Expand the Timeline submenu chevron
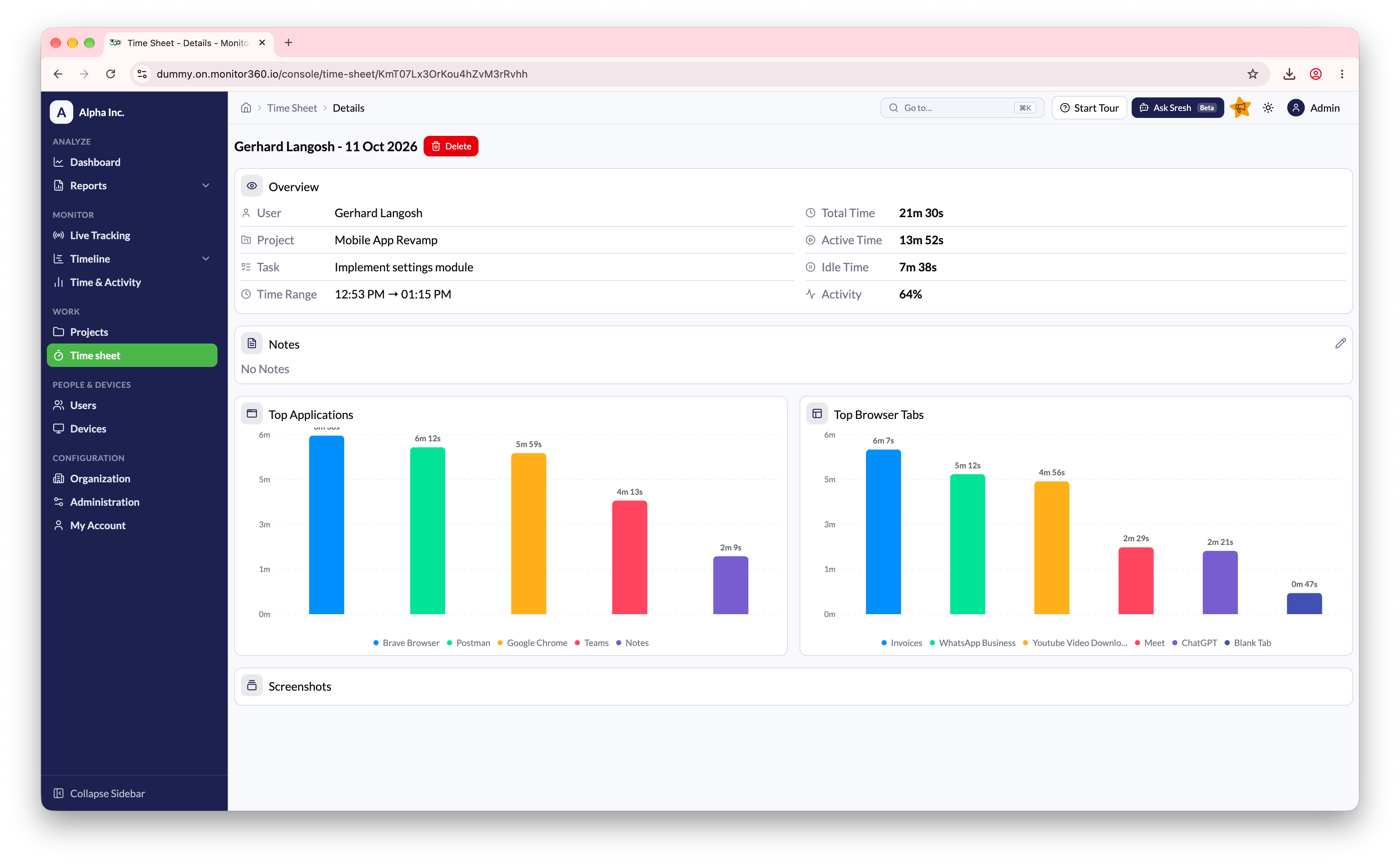The width and height of the screenshot is (1400, 865). [x=206, y=259]
